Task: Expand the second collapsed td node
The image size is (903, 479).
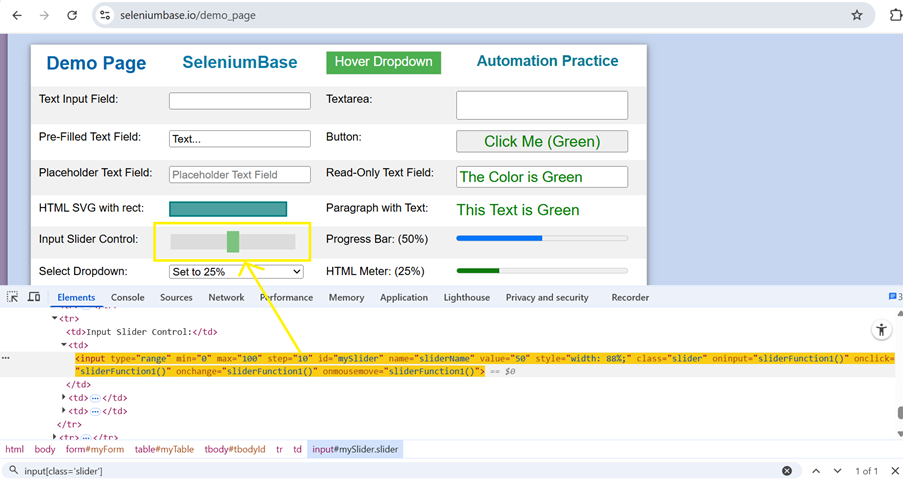Action: tap(63, 410)
